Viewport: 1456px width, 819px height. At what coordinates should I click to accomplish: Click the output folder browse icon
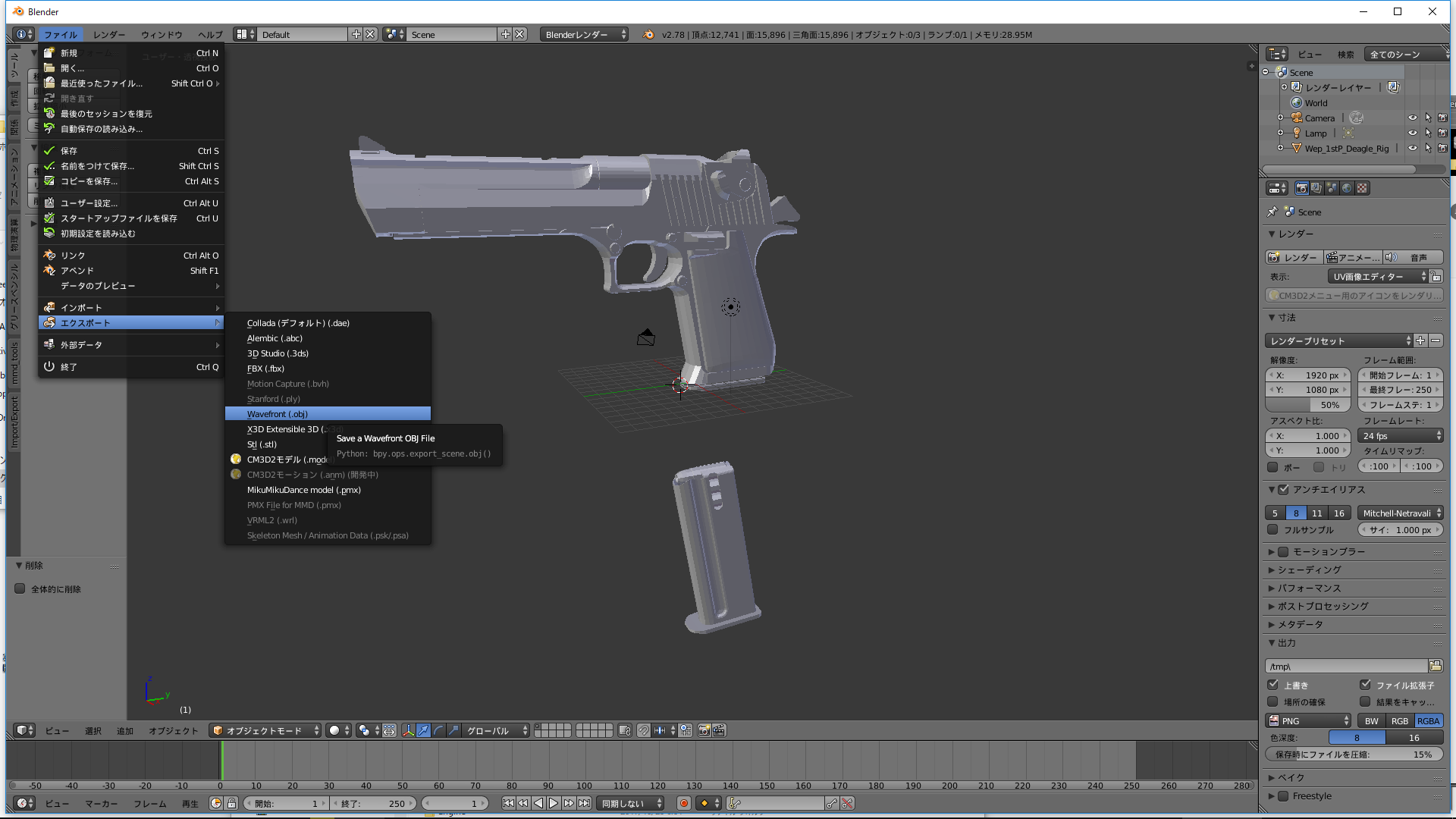[x=1435, y=666]
